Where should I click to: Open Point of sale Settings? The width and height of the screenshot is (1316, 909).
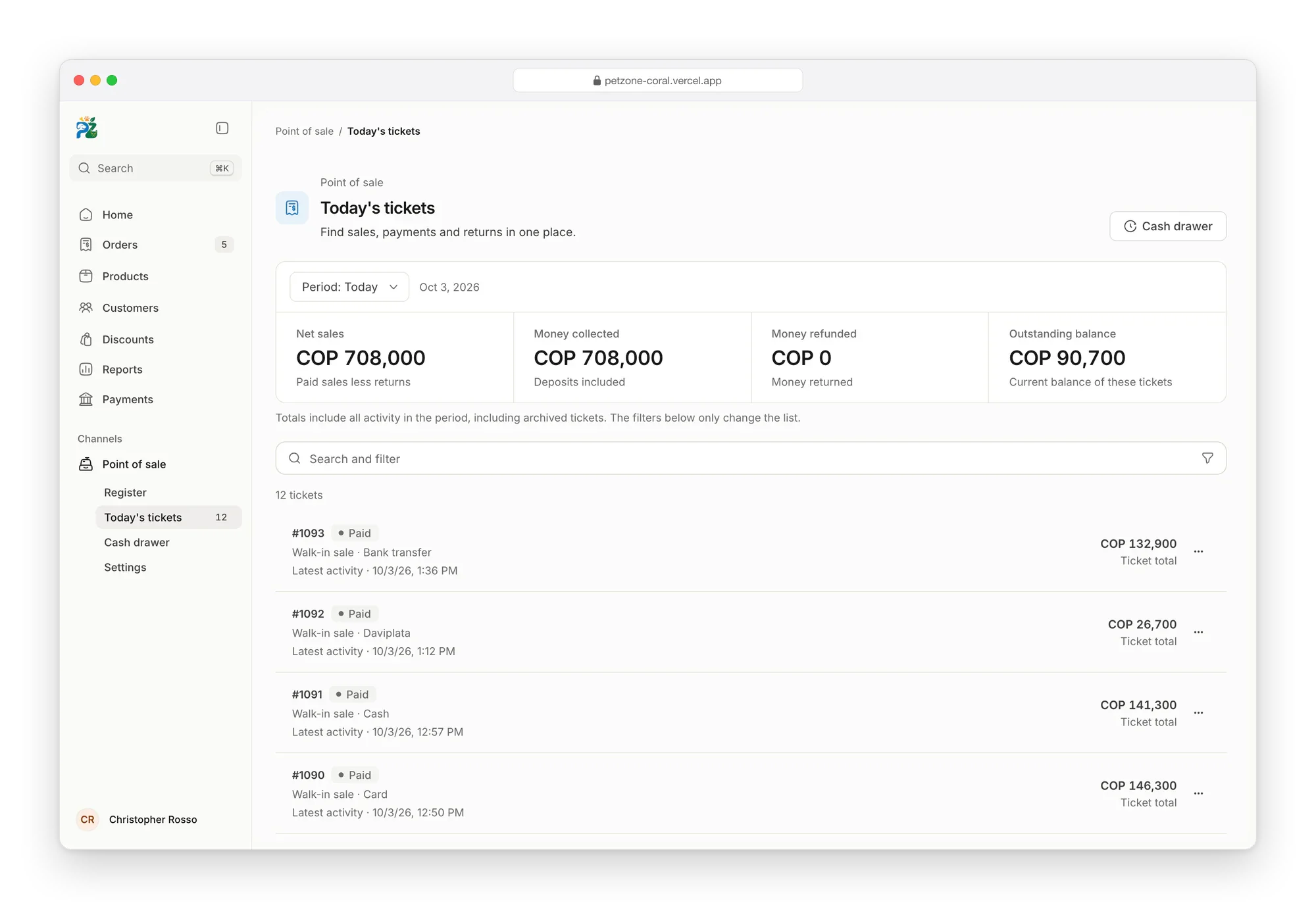(168, 568)
